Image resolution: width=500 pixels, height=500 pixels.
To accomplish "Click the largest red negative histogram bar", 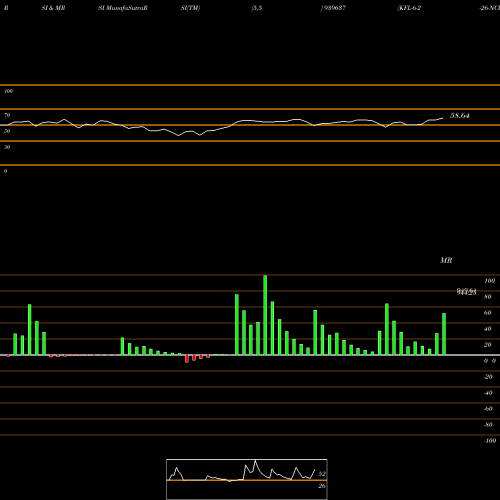I will point(187,359).
